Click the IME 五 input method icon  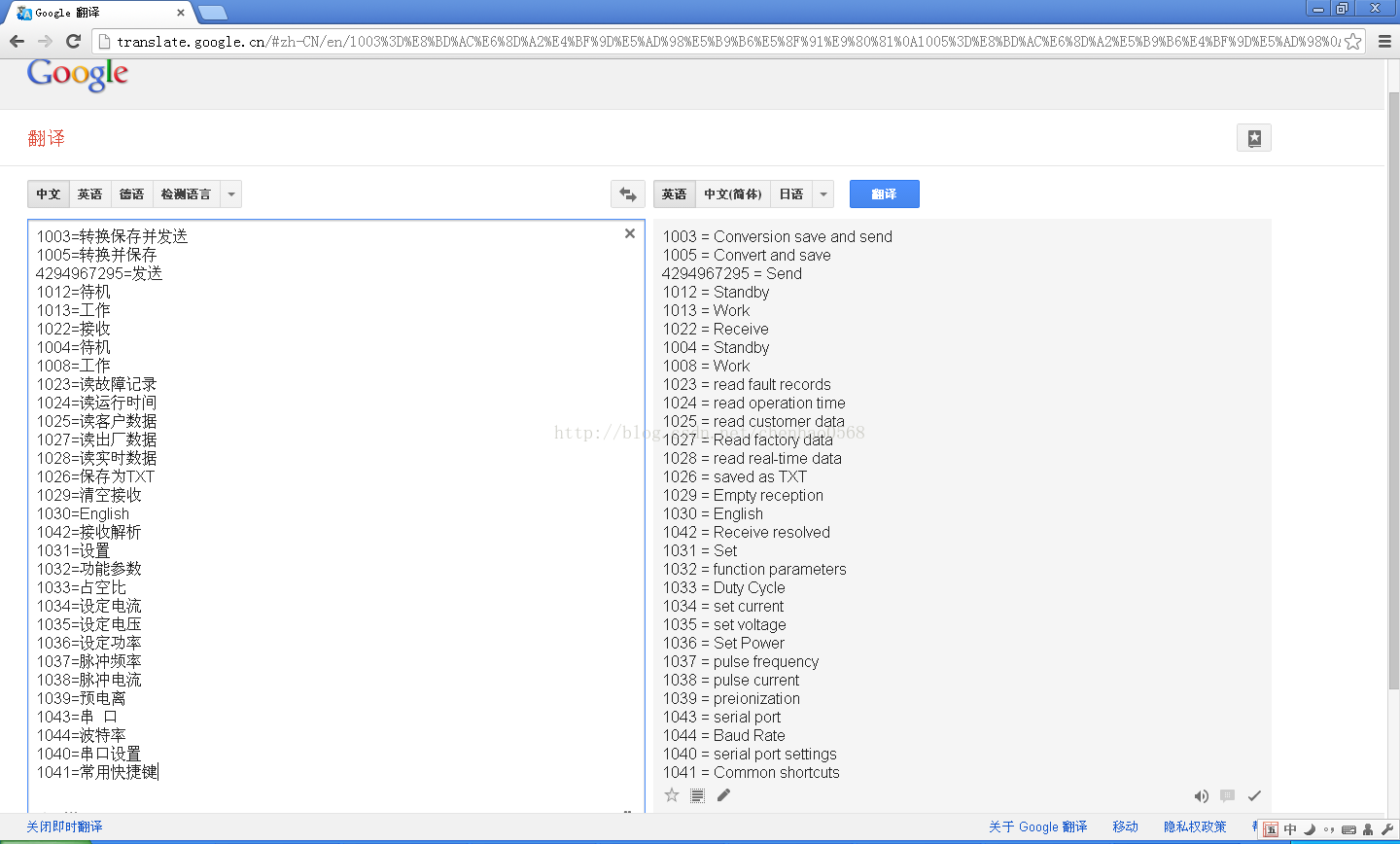tap(1271, 829)
